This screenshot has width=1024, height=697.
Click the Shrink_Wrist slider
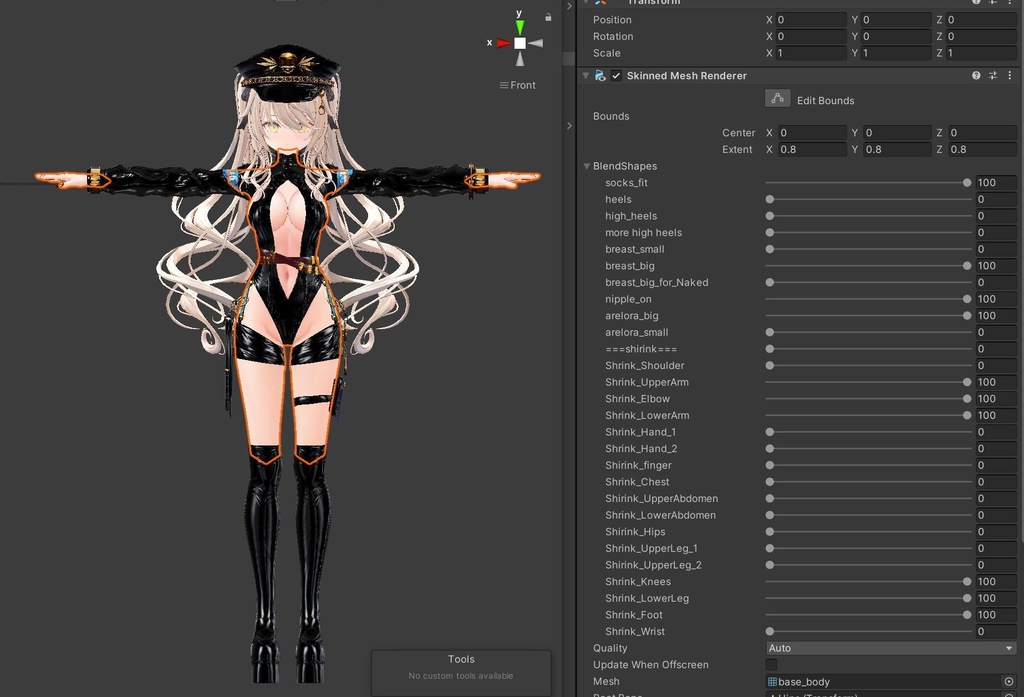tap(869, 632)
